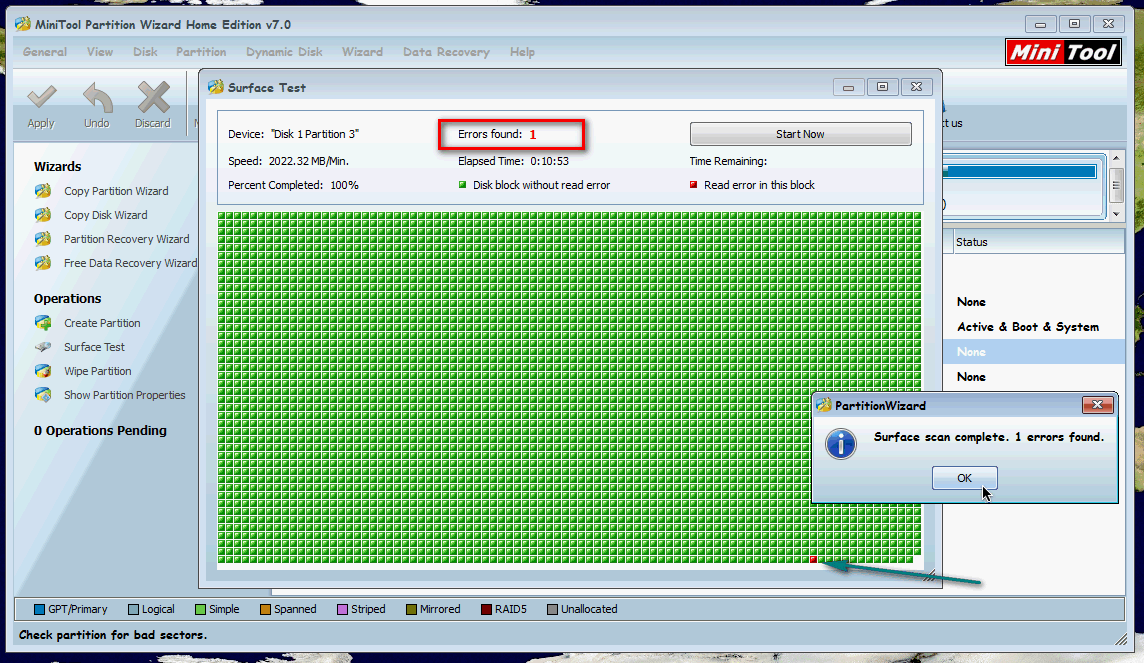Minimize the Surface Test window
Viewport: 1144px width, 663px height.
click(849, 87)
